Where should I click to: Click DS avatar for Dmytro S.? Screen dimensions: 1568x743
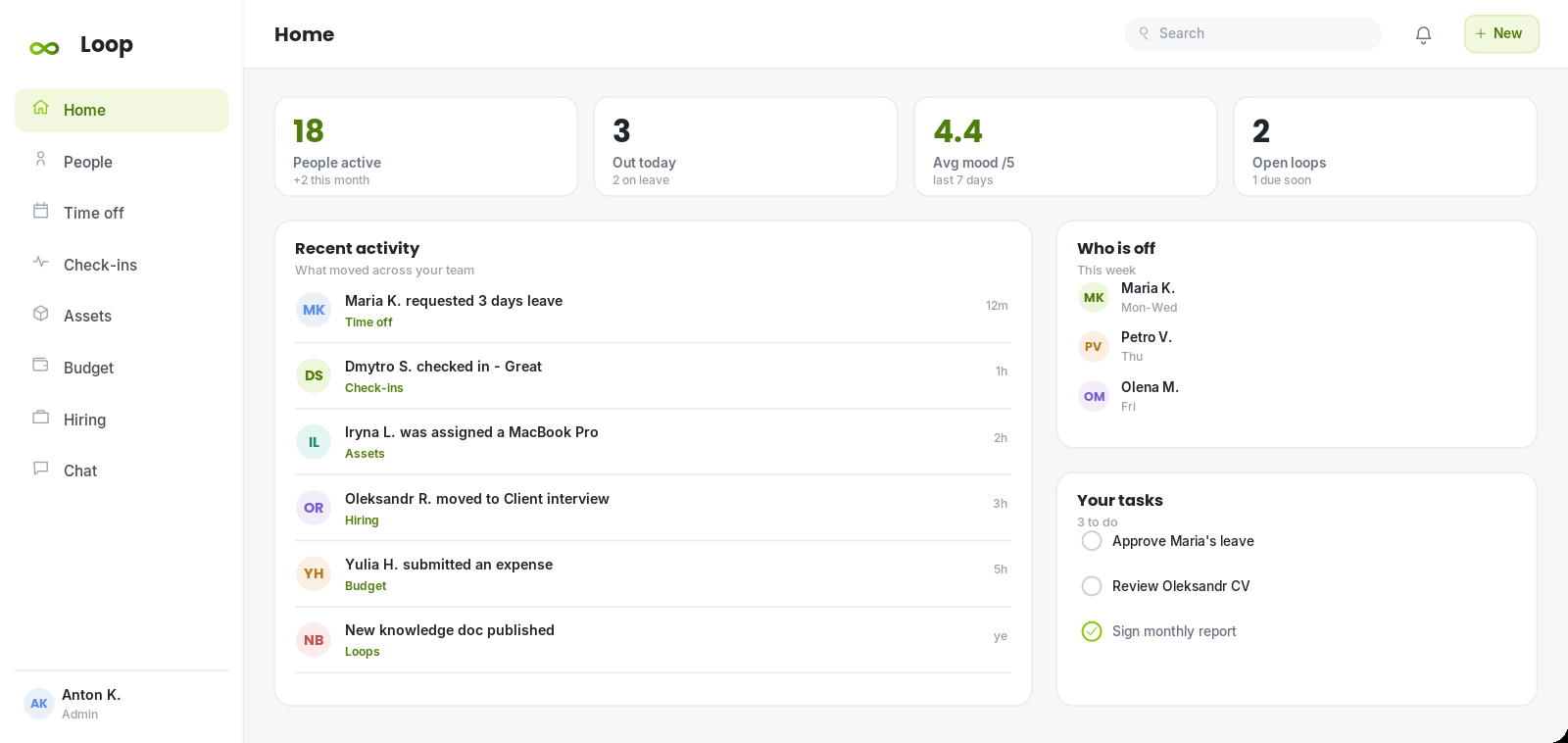[x=314, y=375]
